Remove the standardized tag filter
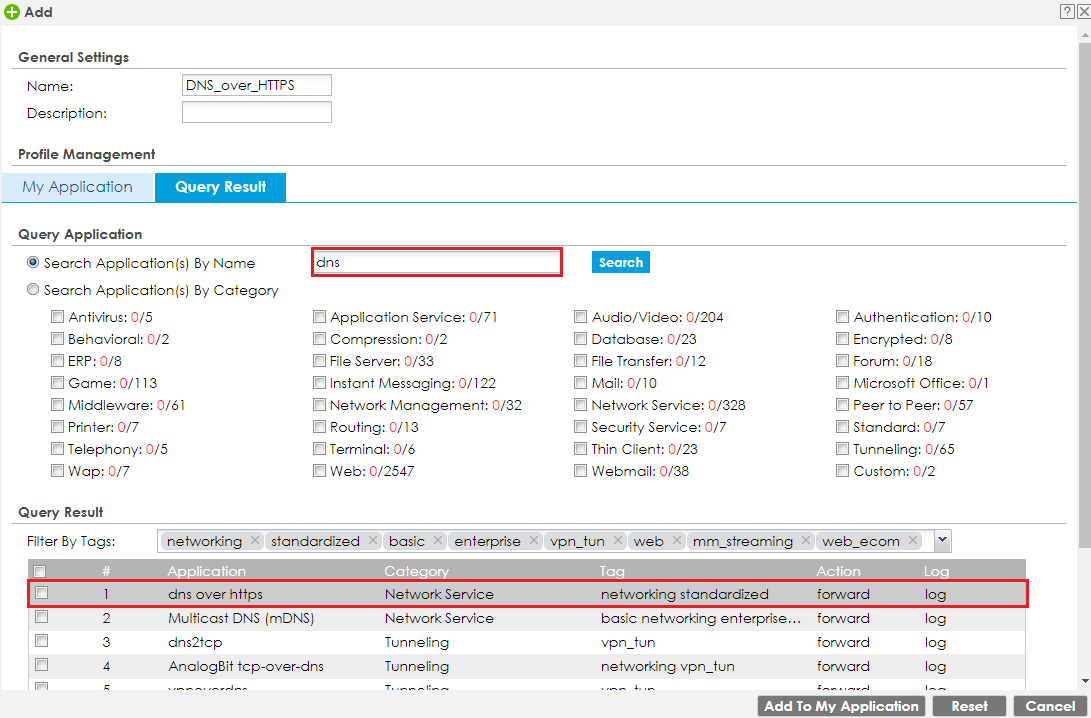This screenshot has width=1091, height=718. (x=373, y=541)
